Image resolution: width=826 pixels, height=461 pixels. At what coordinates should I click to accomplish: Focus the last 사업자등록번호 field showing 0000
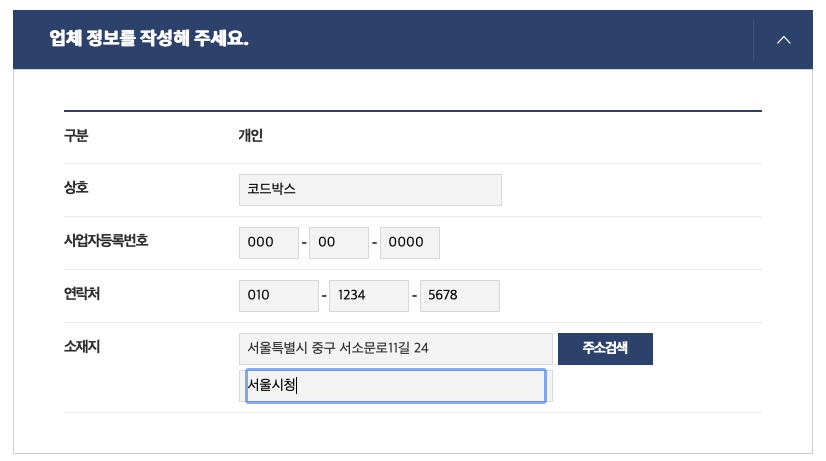pos(409,243)
